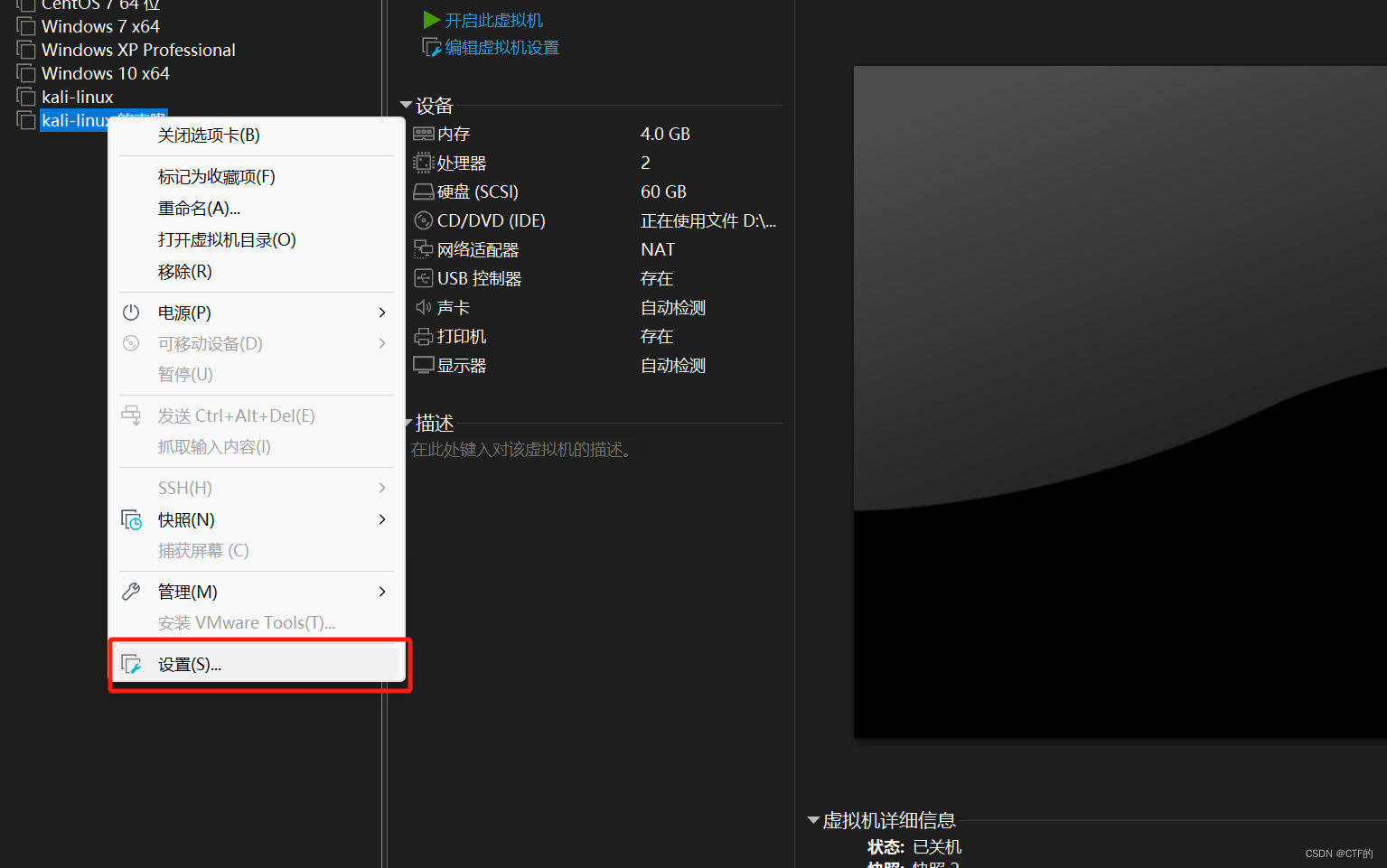Click the 处理器 device label
Image resolution: width=1387 pixels, height=868 pixels.
tap(462, 163)
